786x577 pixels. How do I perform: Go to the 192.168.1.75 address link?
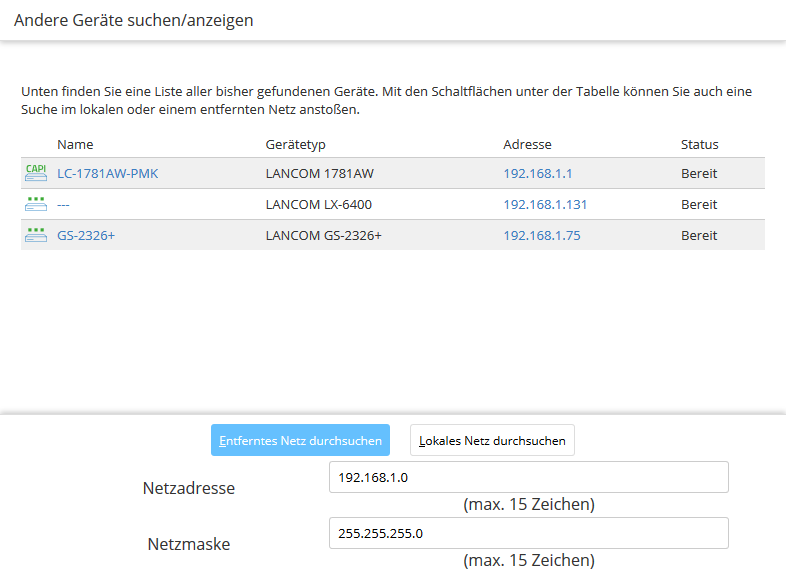pos(541,235)
